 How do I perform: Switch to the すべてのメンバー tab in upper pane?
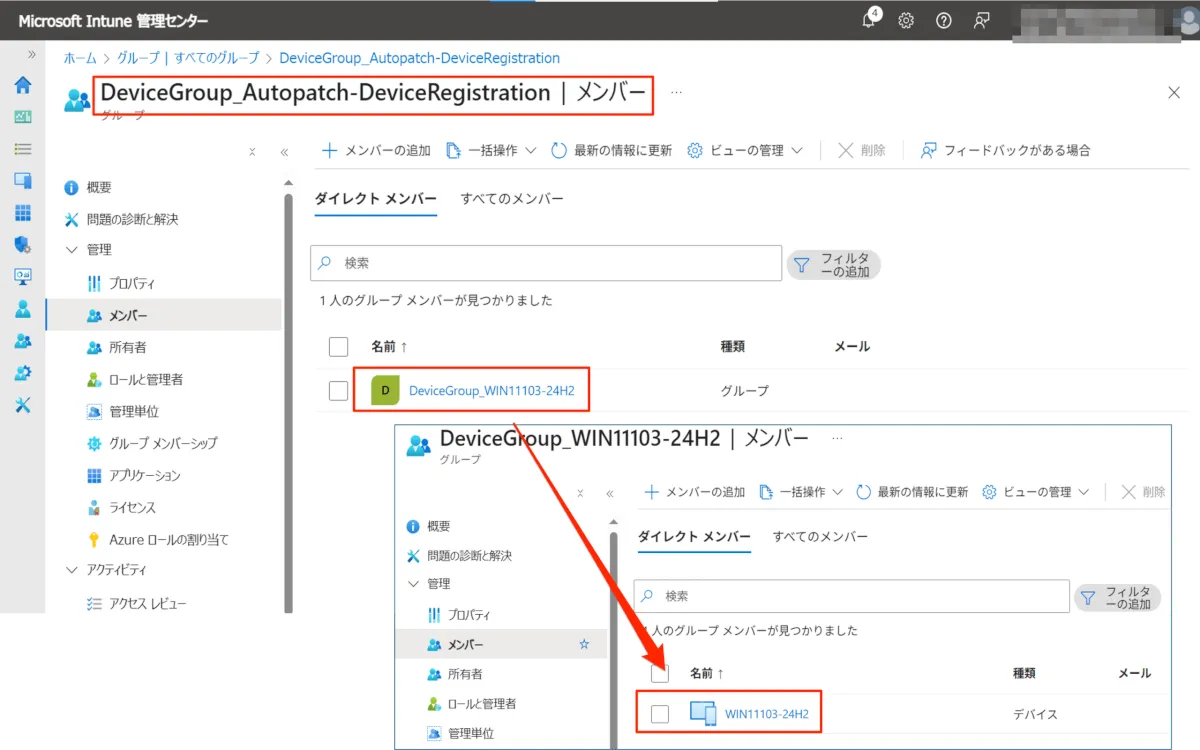[512, 199]
